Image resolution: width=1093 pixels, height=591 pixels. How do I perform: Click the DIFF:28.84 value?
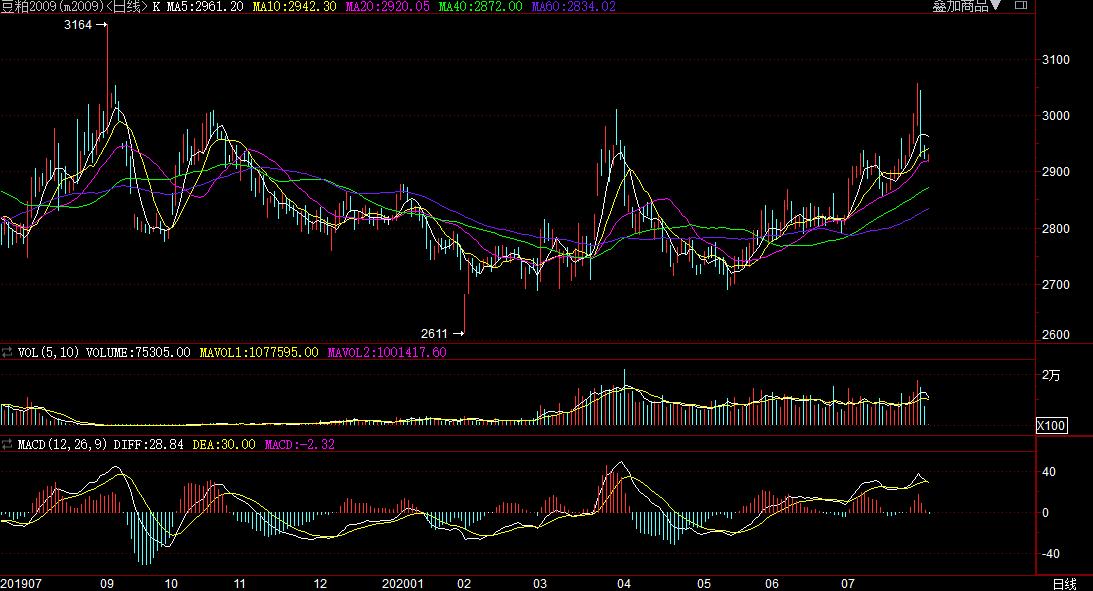point(148,444)
